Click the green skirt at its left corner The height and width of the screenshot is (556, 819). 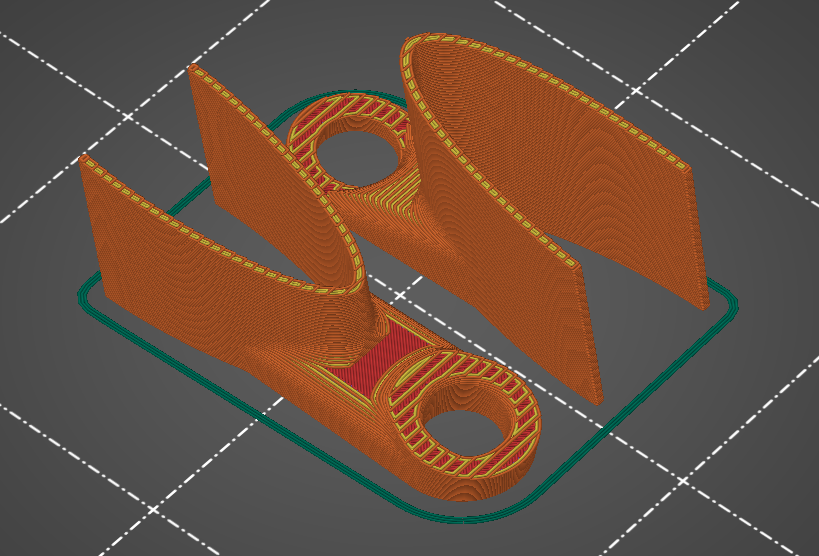coord(82,296)
